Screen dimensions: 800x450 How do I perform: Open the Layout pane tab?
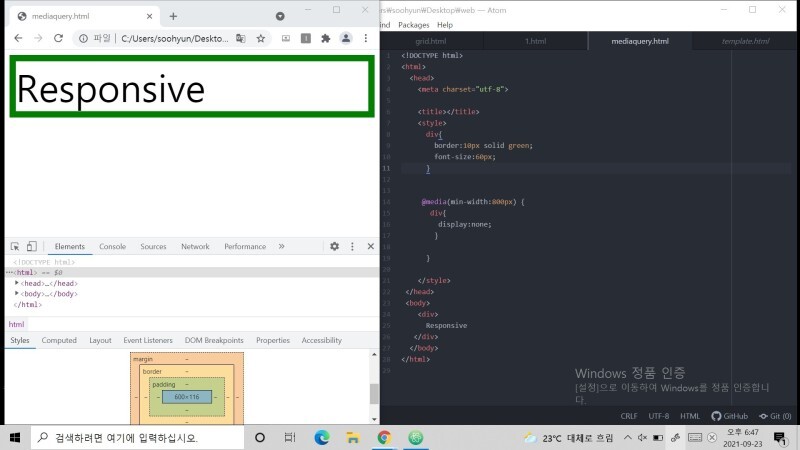pos(101,340)
